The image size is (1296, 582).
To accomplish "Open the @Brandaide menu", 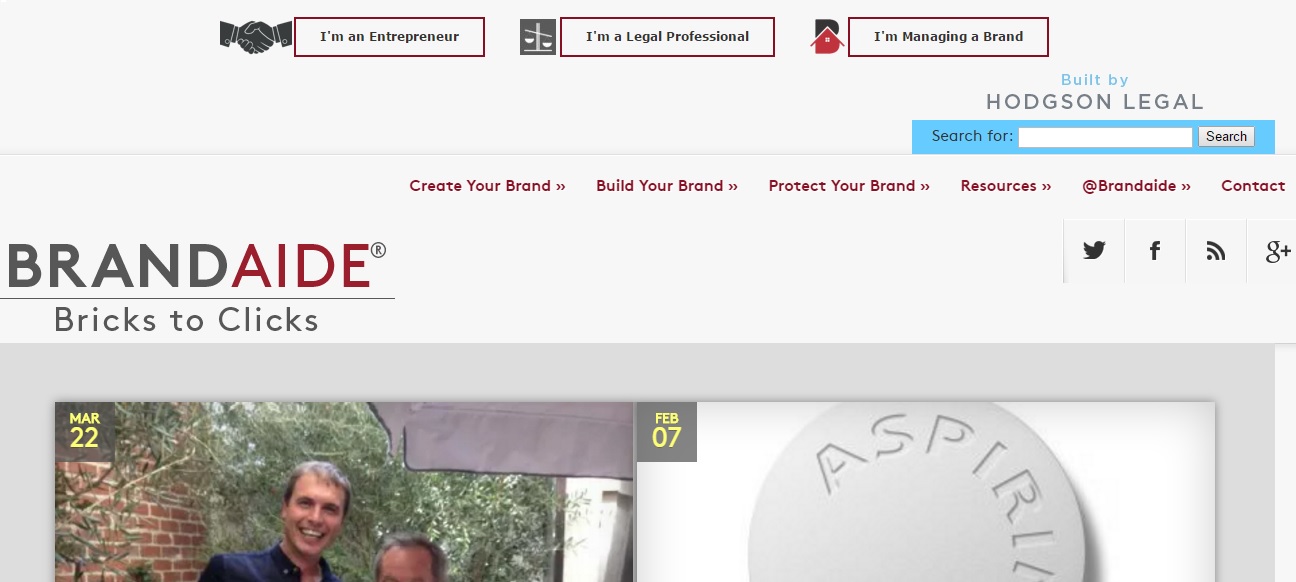I will coord(1136,186).
